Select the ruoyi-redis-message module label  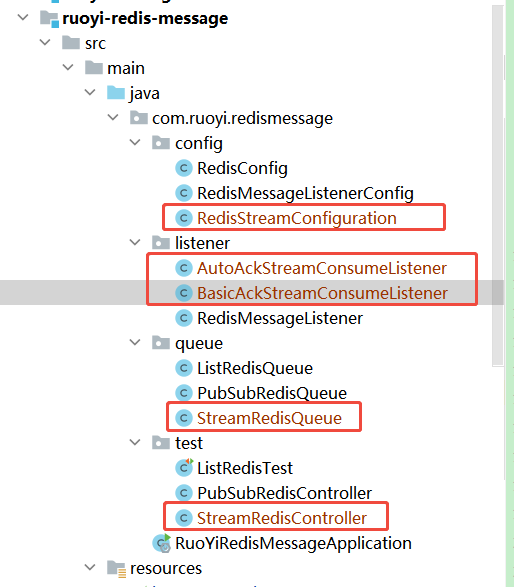point(145,18)
